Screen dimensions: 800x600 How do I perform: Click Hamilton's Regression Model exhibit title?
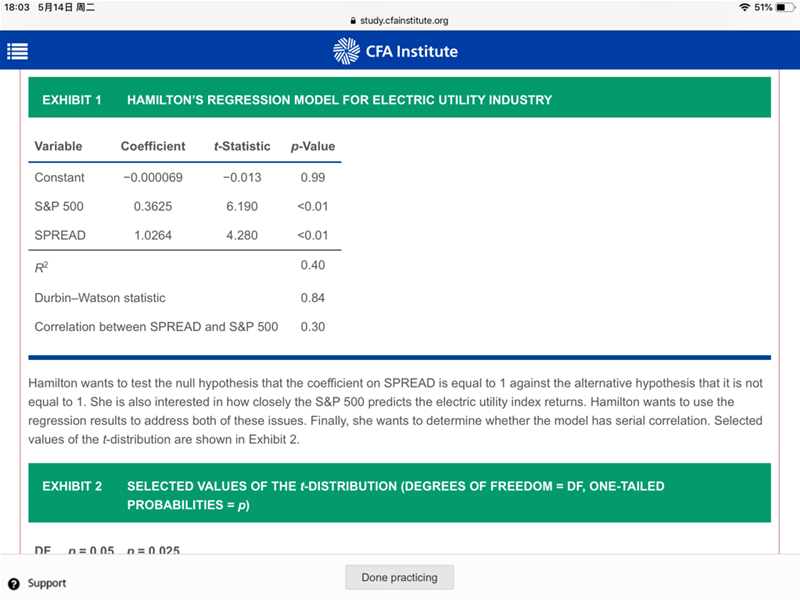[x=339, y=100]
